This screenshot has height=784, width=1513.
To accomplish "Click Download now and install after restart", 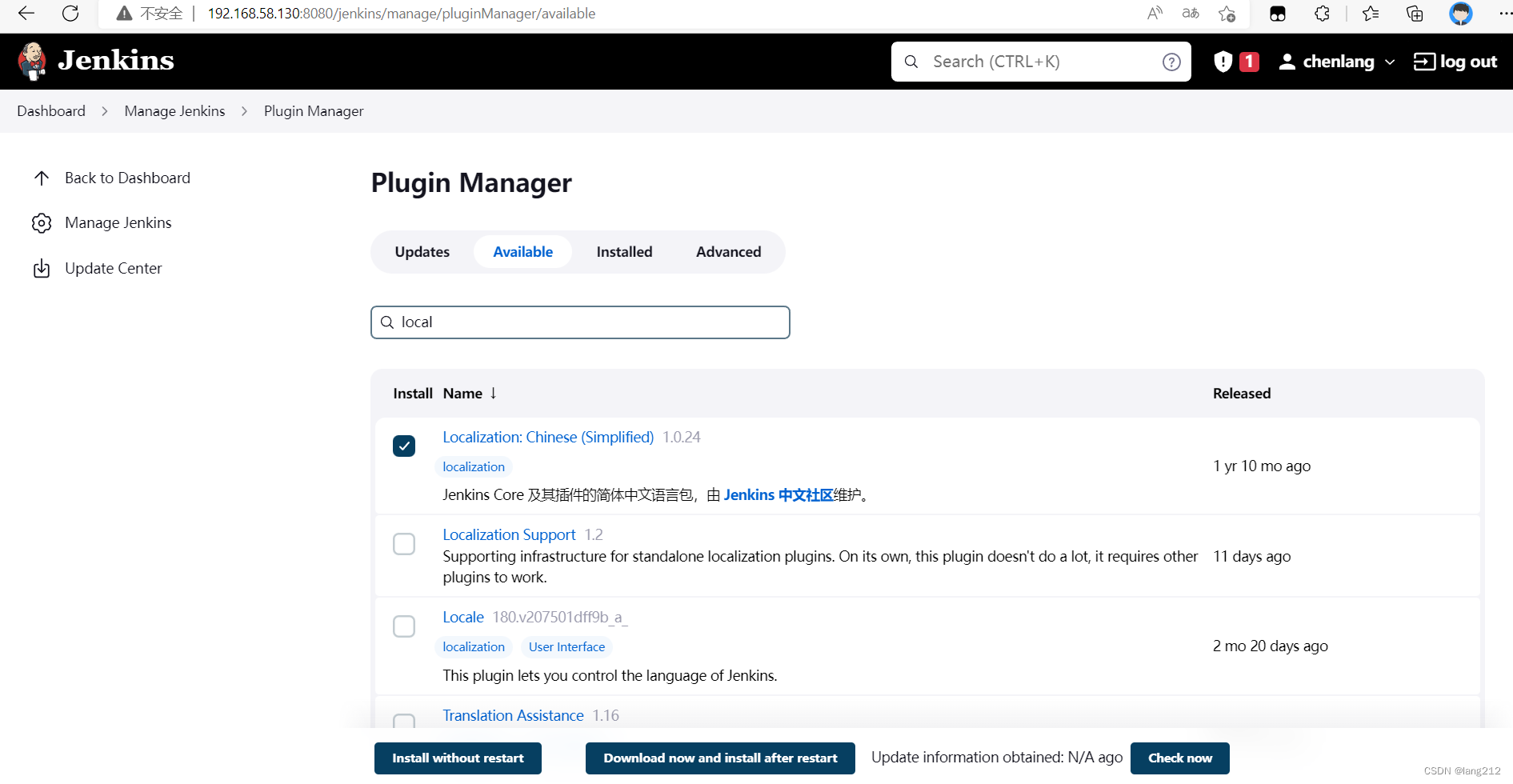I will pos(720,758).
